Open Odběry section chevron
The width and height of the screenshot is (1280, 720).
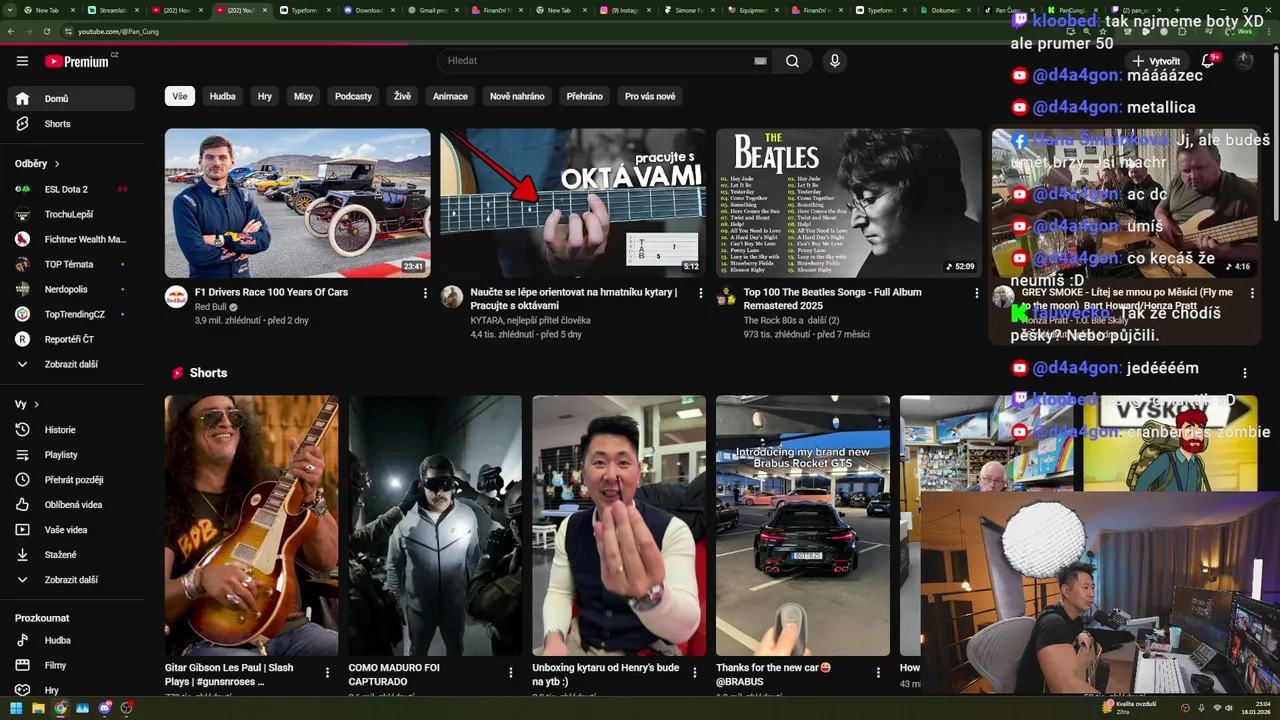point(57,164)
